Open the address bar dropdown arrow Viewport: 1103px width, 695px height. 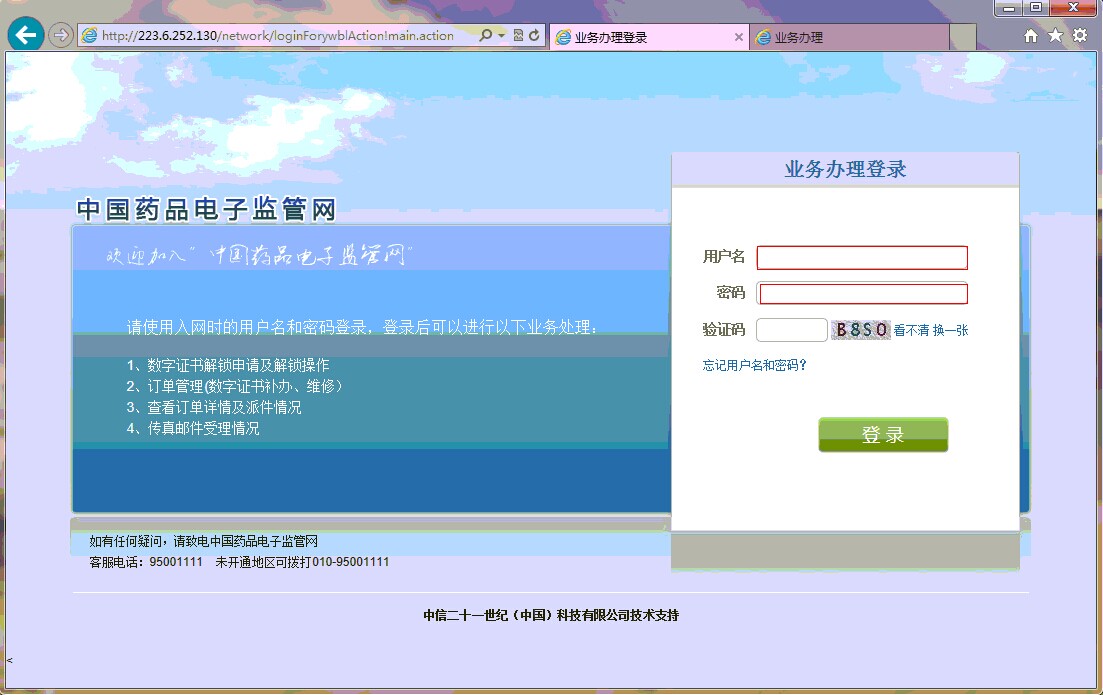coord(501,36)
